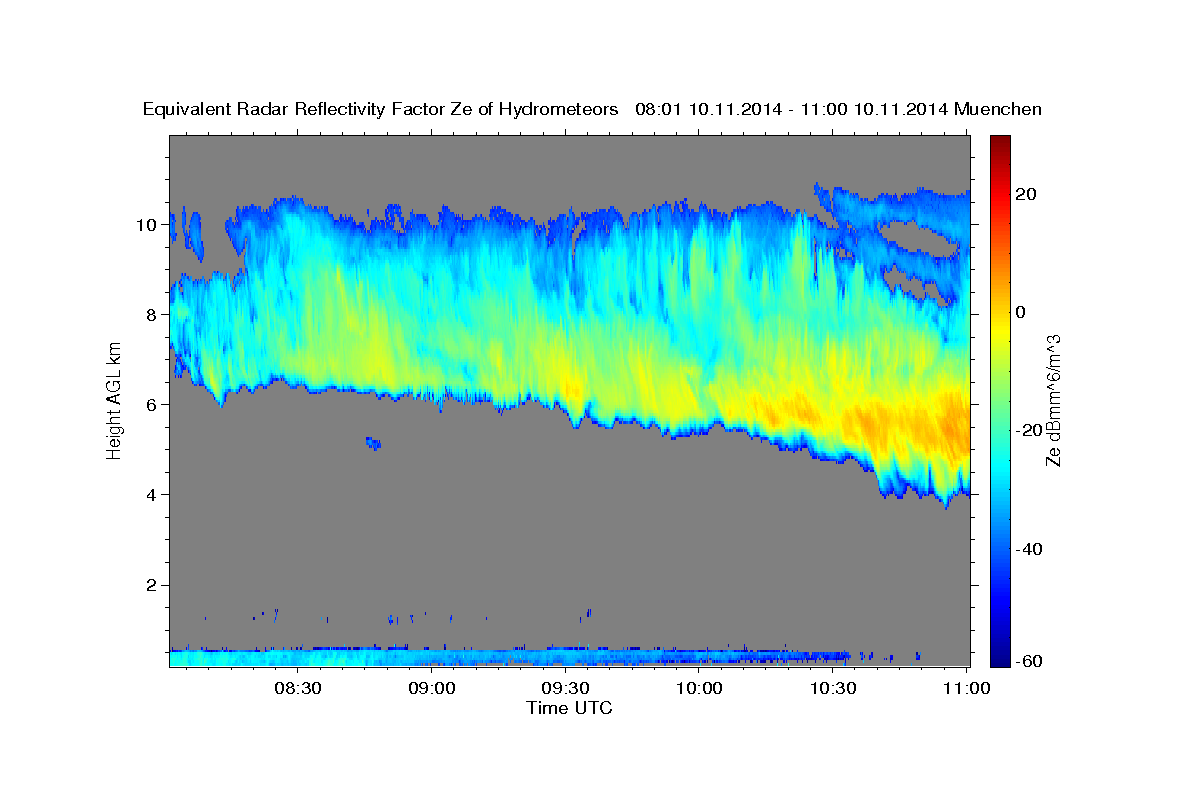Click the plot title 'Equivalent Radar Reflectivity Factor Ze of Hydrometeors'
Screen dimensions: 1200x800
(x=381, y=110)
